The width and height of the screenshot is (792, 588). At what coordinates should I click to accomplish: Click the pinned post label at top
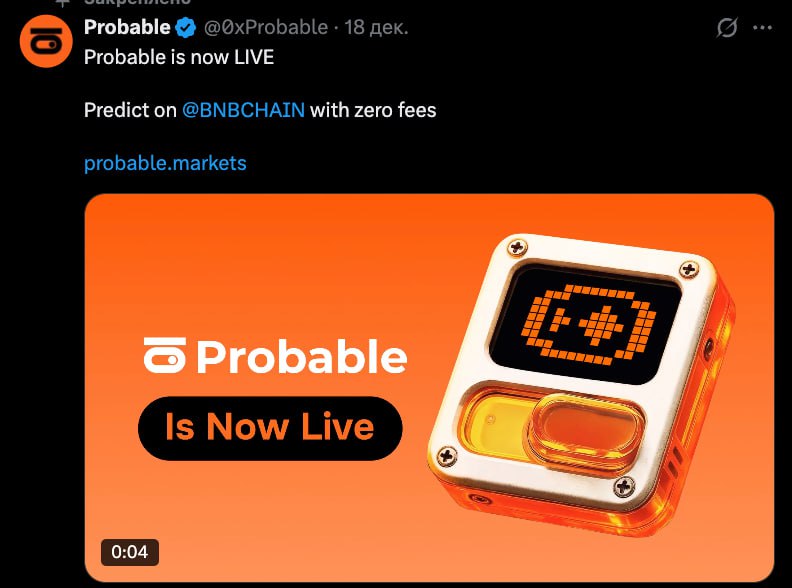(x=125, y=3)
